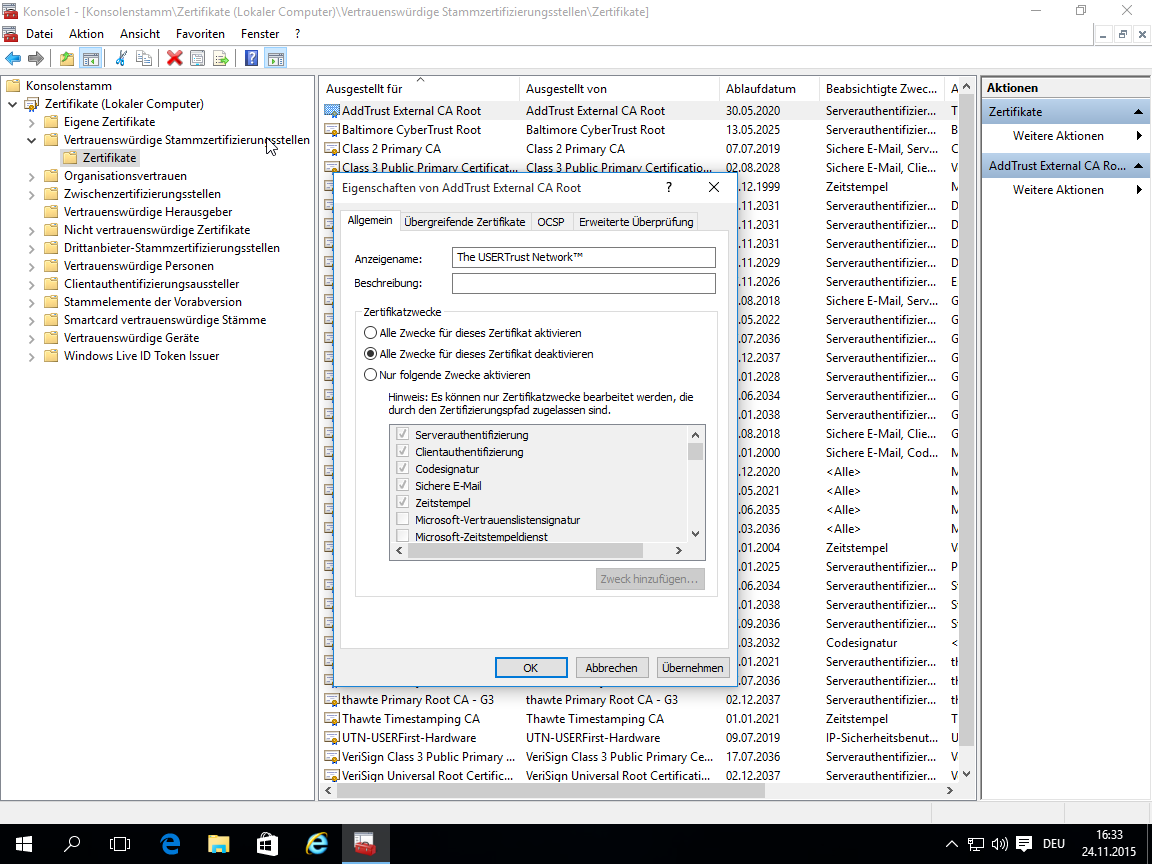
Task: Expand the Eigene Zertifikate node
Action: tap(32, 122)
